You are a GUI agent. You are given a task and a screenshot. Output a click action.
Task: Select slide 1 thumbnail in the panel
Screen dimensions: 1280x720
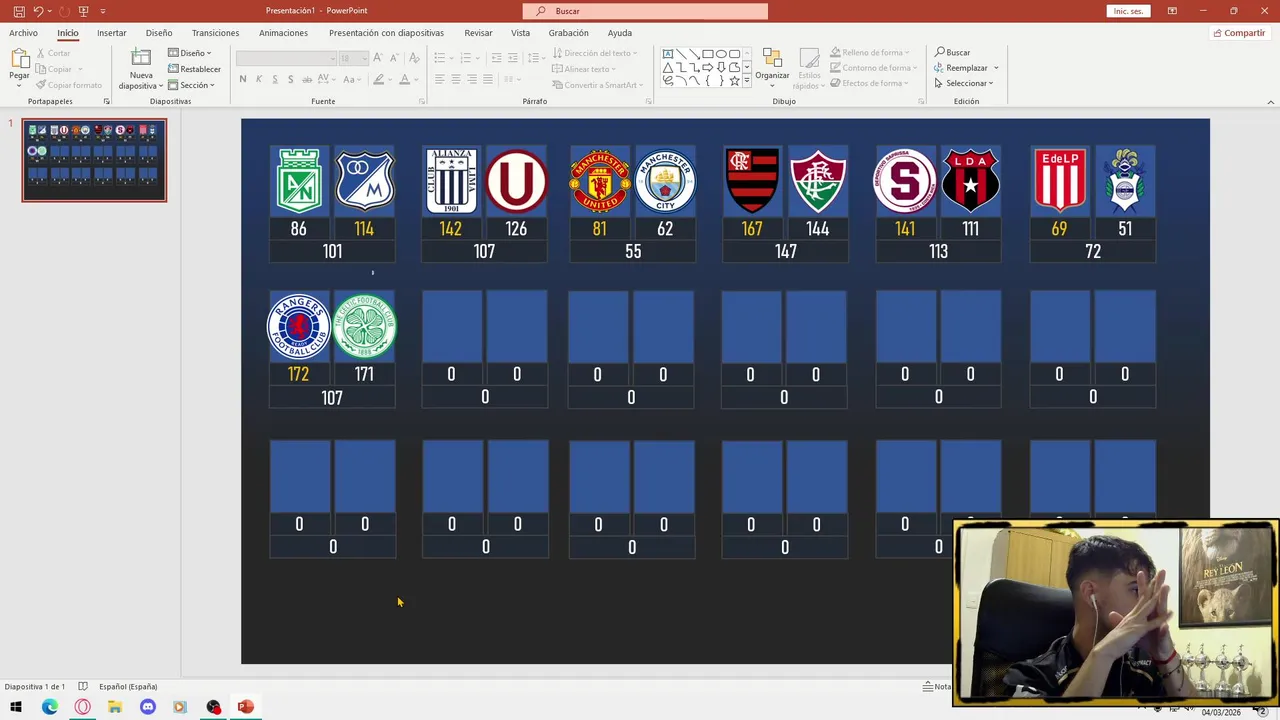pos(94,161)
